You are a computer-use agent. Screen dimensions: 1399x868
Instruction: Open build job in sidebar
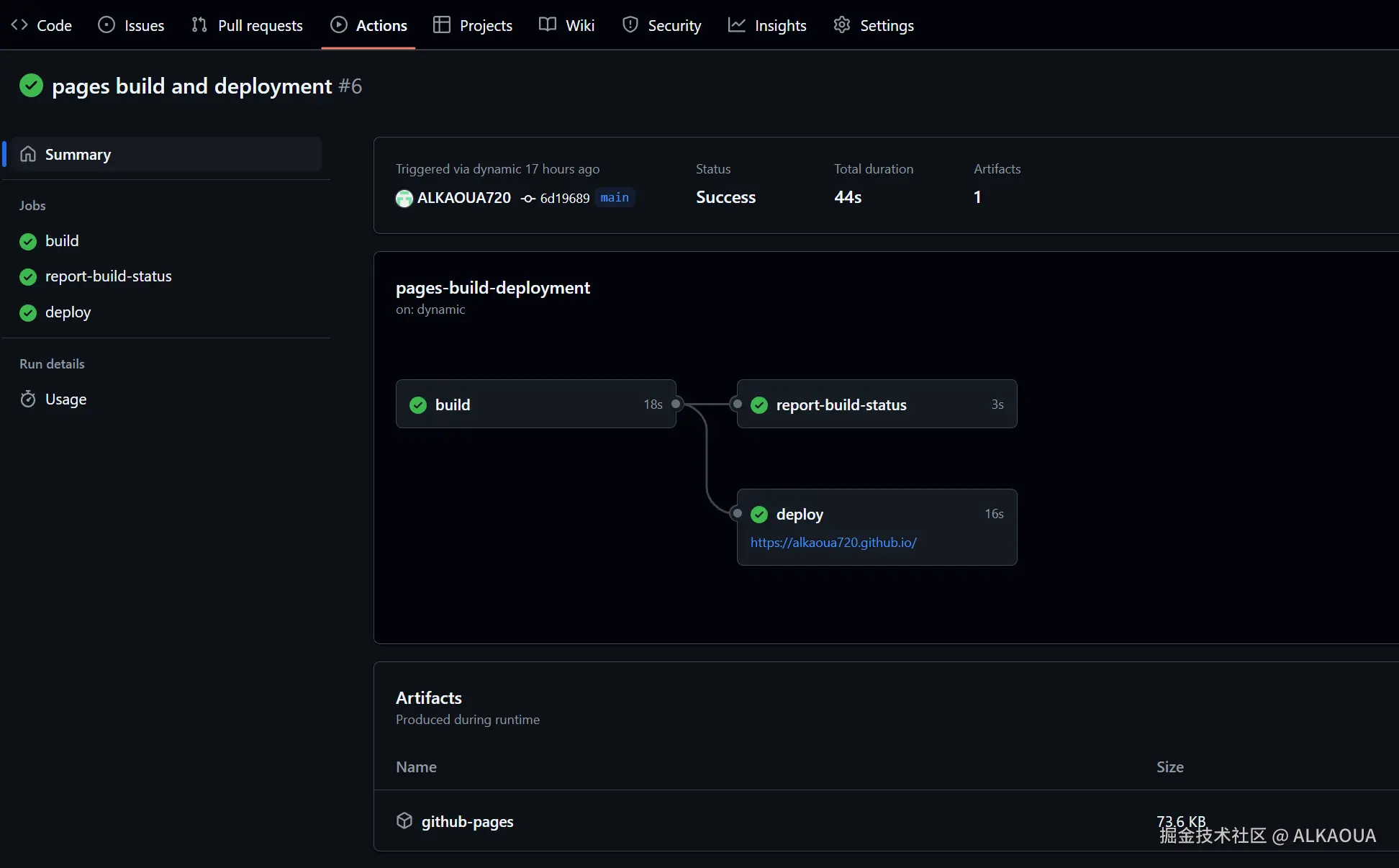(62, 241)
